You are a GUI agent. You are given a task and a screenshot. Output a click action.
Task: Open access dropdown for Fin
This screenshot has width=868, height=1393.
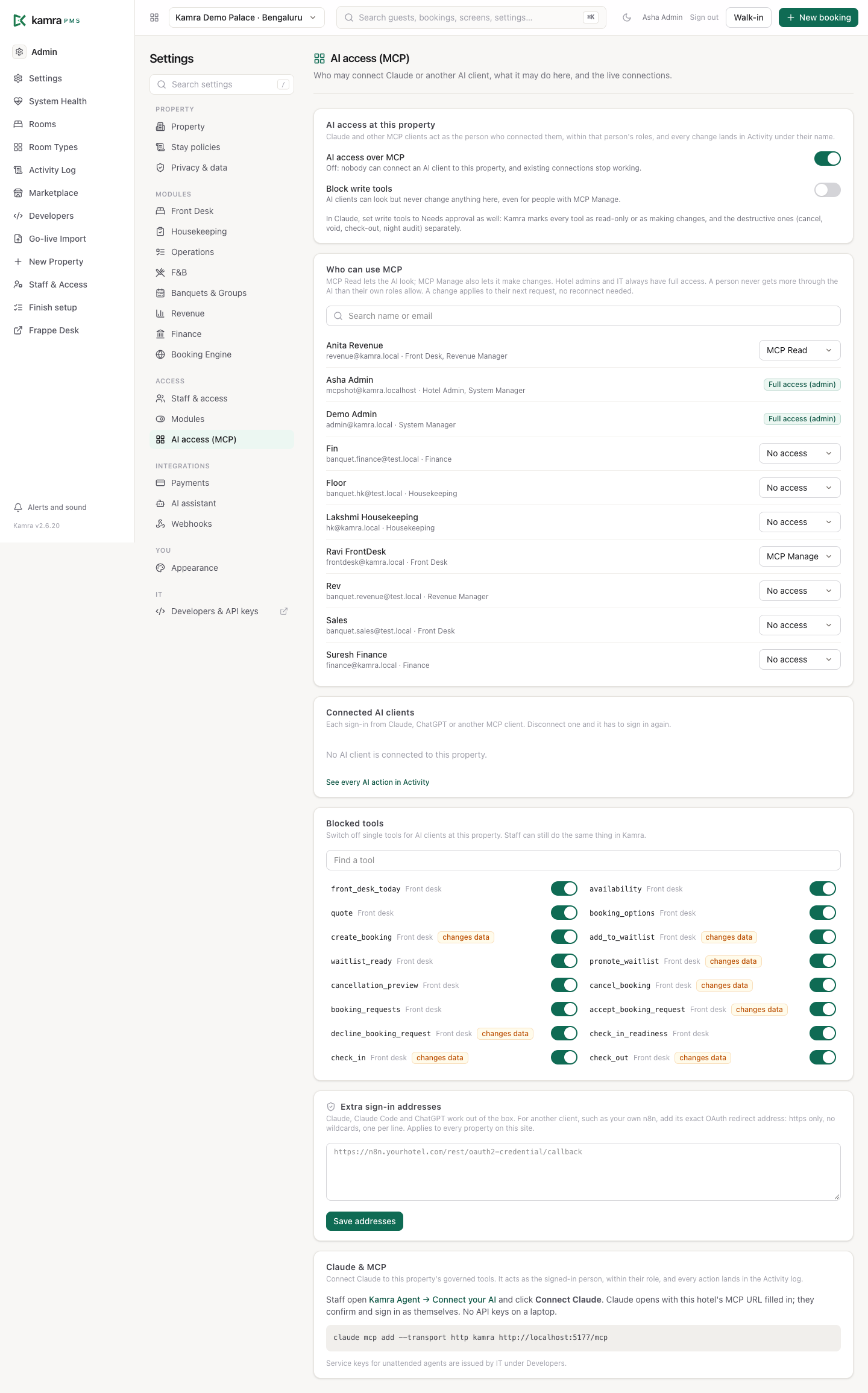[800, 453]
